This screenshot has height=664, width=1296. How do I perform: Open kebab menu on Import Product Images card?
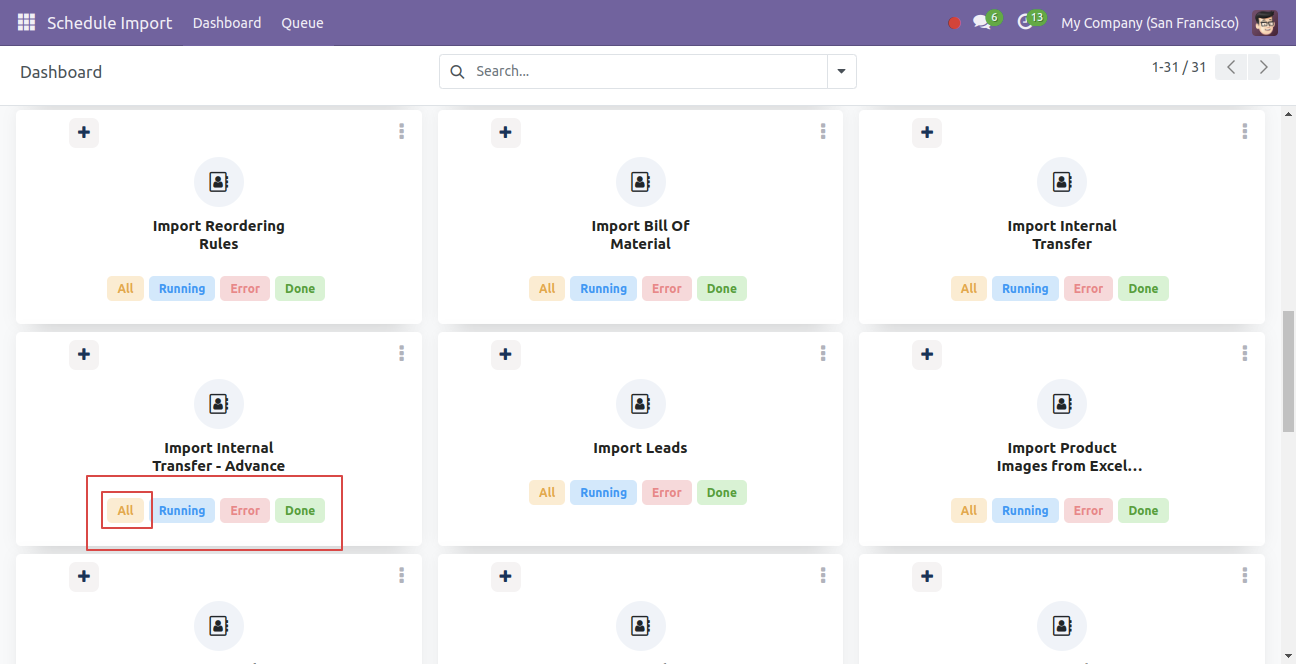pyautogui.click(x=1245, y=353)
